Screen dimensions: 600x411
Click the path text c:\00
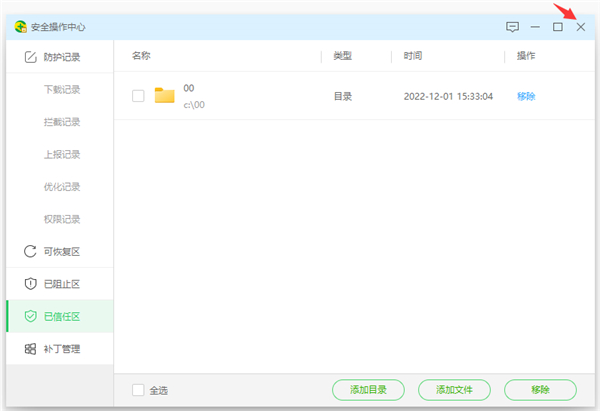[x=194, y=105]
